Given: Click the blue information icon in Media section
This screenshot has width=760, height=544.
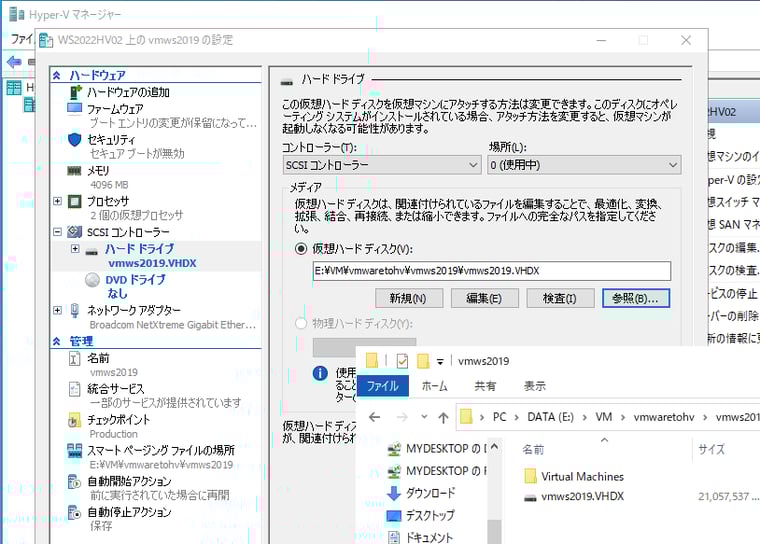Looking at the screenshot, I should [320, 373].
